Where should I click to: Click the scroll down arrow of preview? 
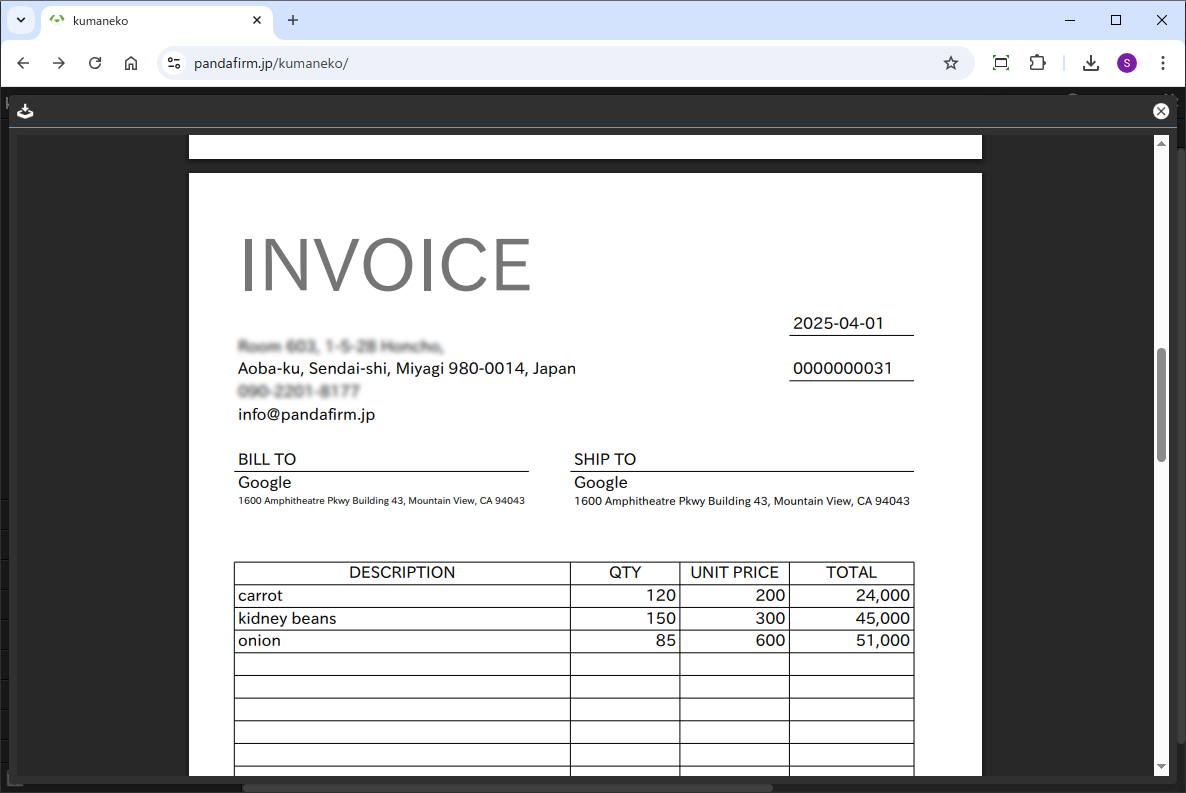coord(1161,766)
